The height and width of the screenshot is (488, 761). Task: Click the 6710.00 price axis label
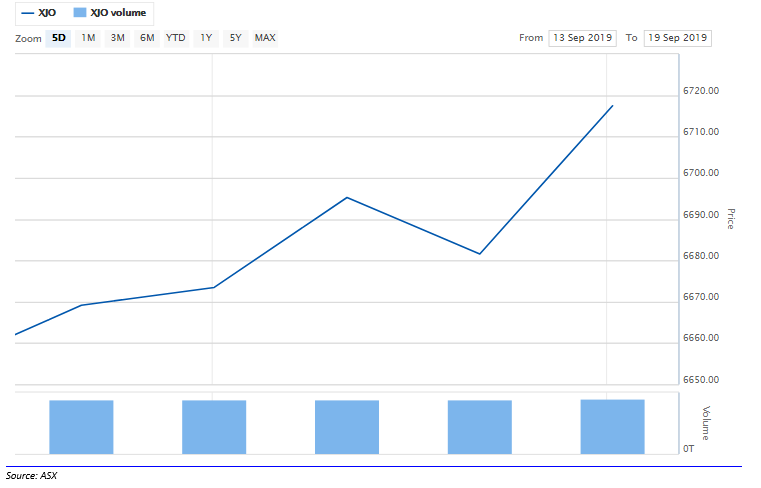coord(701,132)
